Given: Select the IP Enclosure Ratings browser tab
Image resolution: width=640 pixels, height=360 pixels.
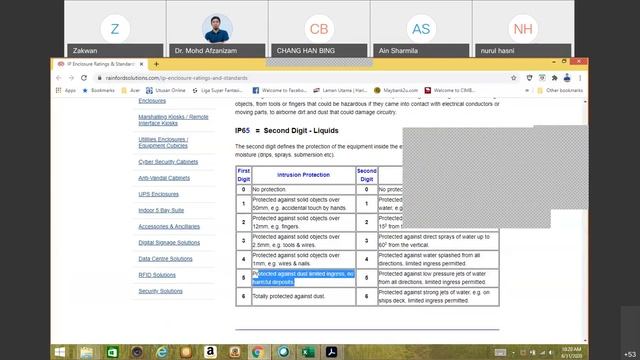Looking at the screenshot, I should tap(100, 64).
